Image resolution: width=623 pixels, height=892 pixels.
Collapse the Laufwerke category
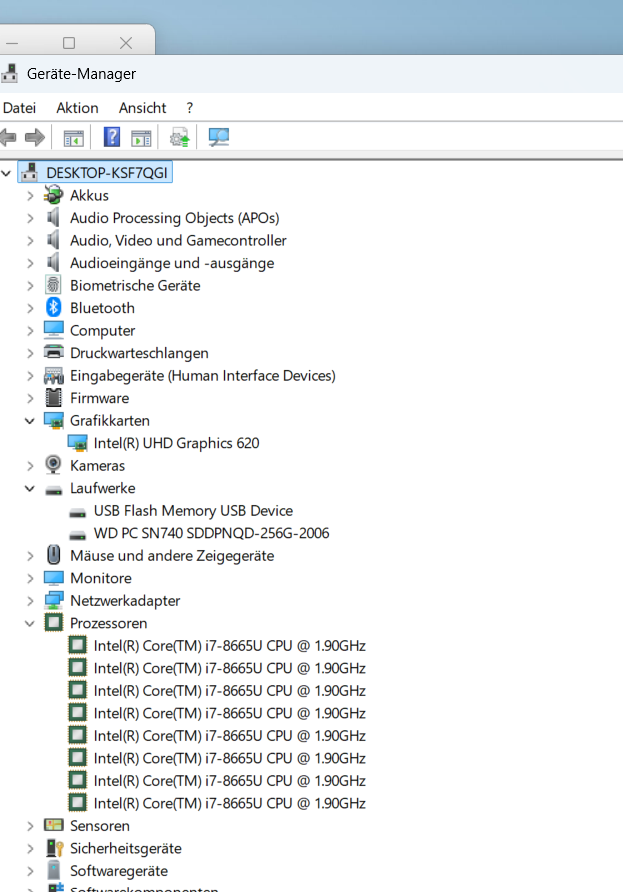[x=30, y=488]
